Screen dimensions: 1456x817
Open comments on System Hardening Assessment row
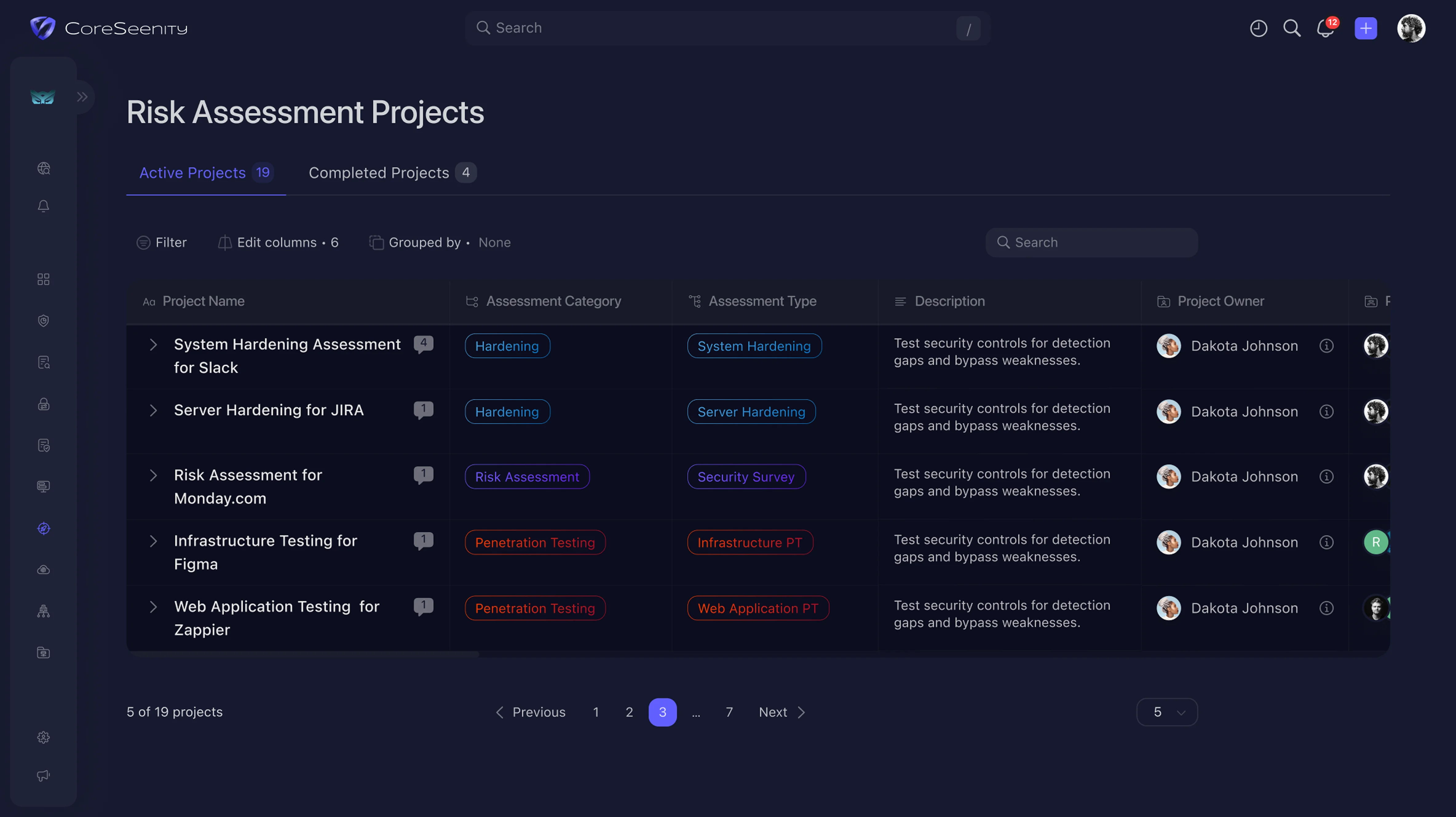pos(423,344)
